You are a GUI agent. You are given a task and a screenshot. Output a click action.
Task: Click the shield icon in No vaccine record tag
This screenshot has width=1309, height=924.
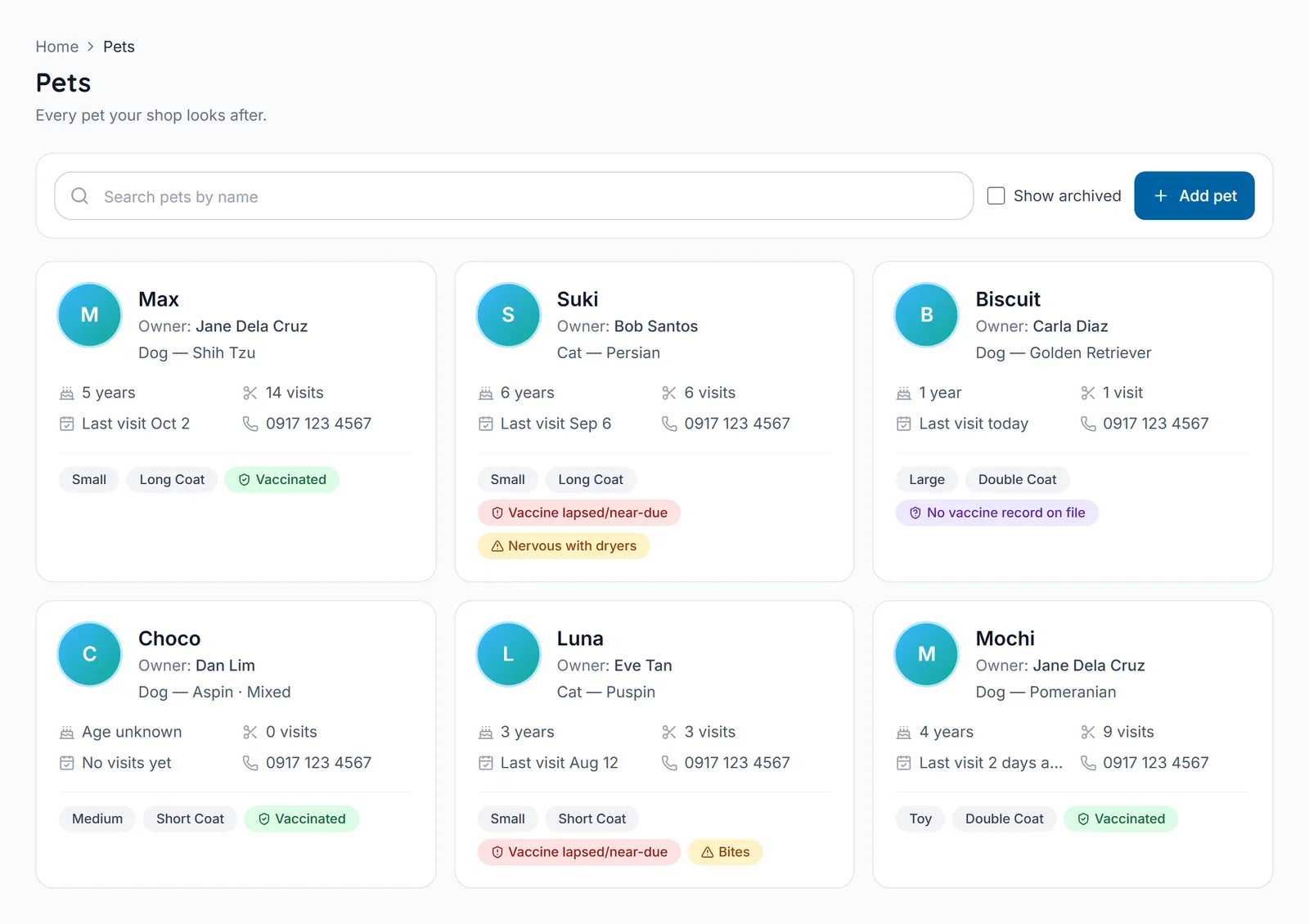[915, 513]
